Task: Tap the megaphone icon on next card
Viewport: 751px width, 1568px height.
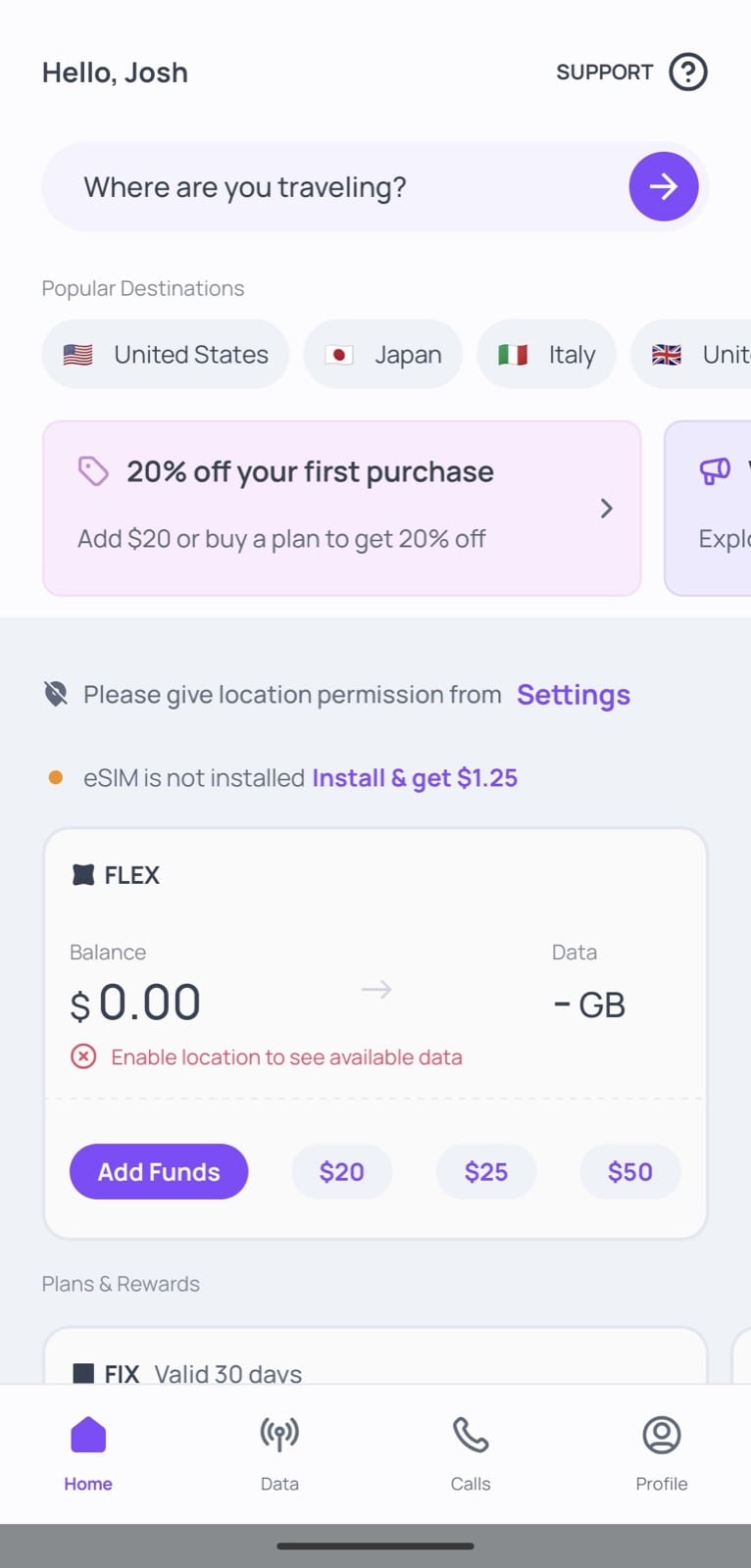Action: coord(714,471)
